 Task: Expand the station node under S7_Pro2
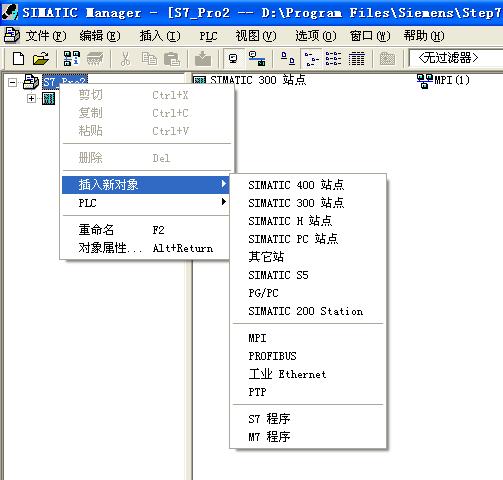(x=31, y=98)
